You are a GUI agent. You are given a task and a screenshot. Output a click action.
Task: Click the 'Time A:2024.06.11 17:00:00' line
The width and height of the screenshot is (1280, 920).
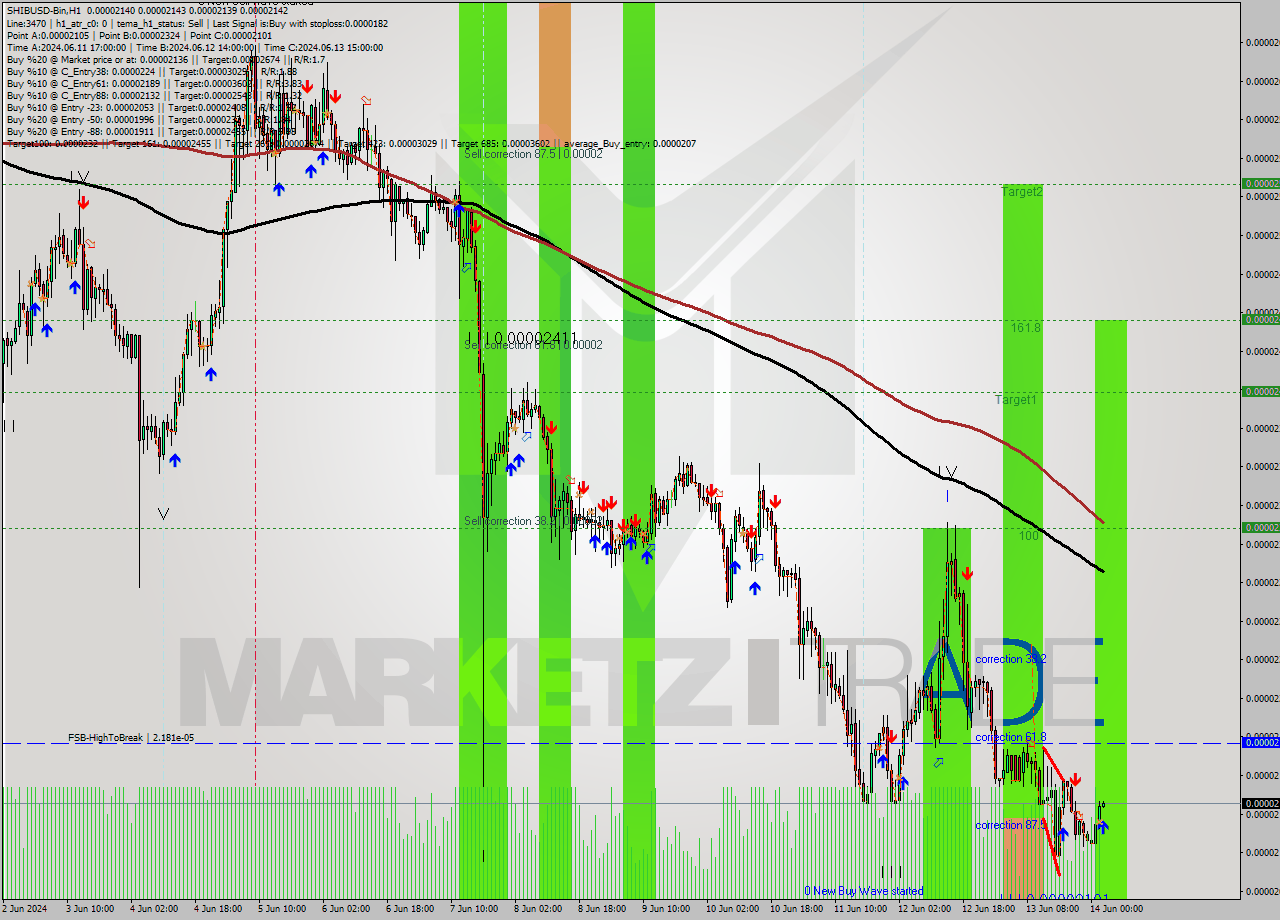195,47
